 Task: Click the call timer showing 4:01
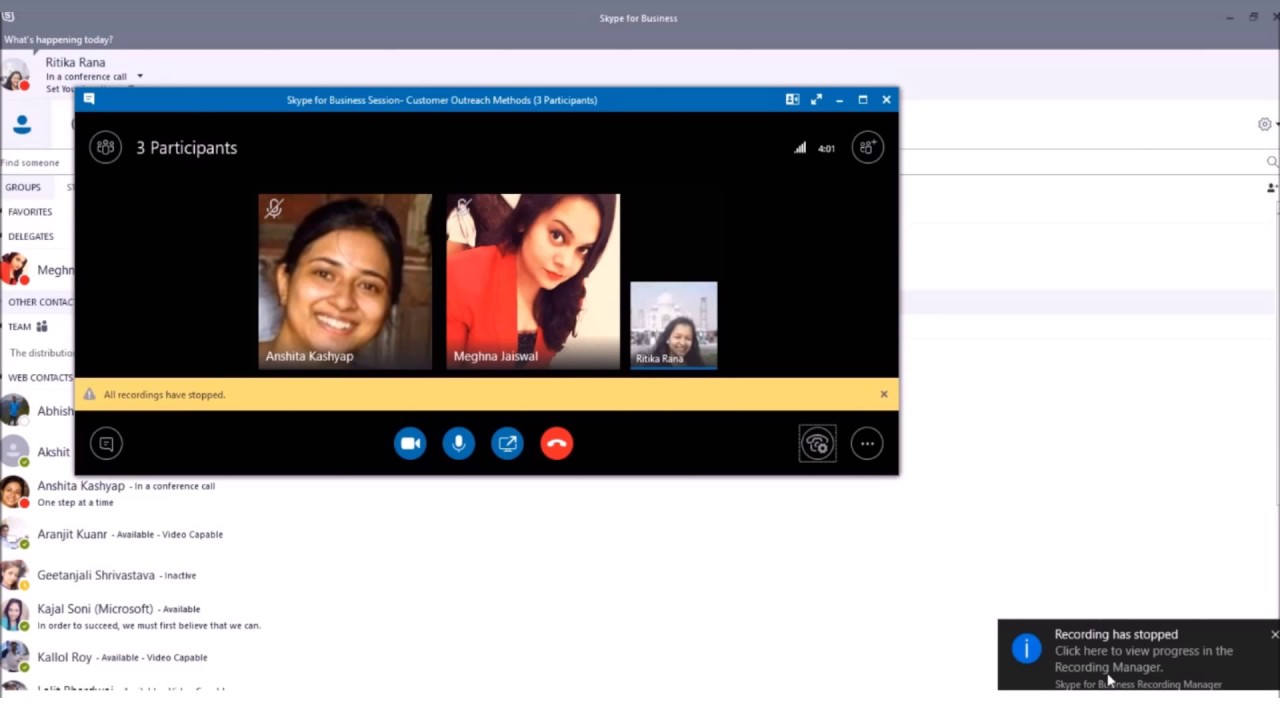tap(826, 148)
